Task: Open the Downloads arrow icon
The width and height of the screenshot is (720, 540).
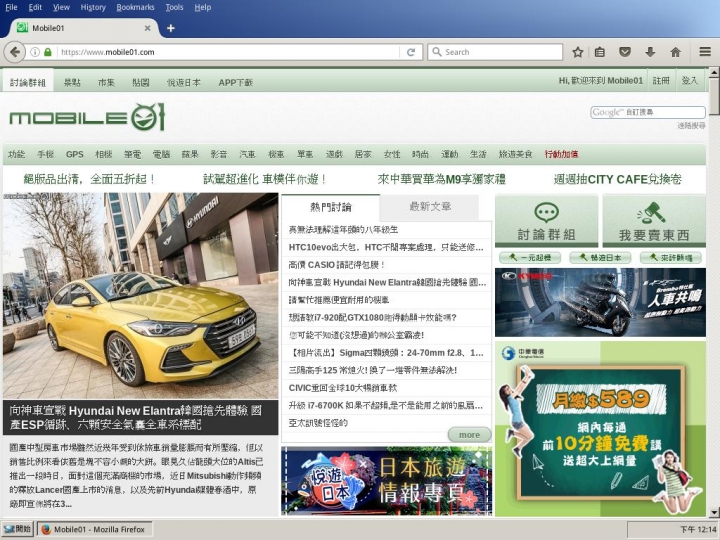Action: click(x=650, y=52)
